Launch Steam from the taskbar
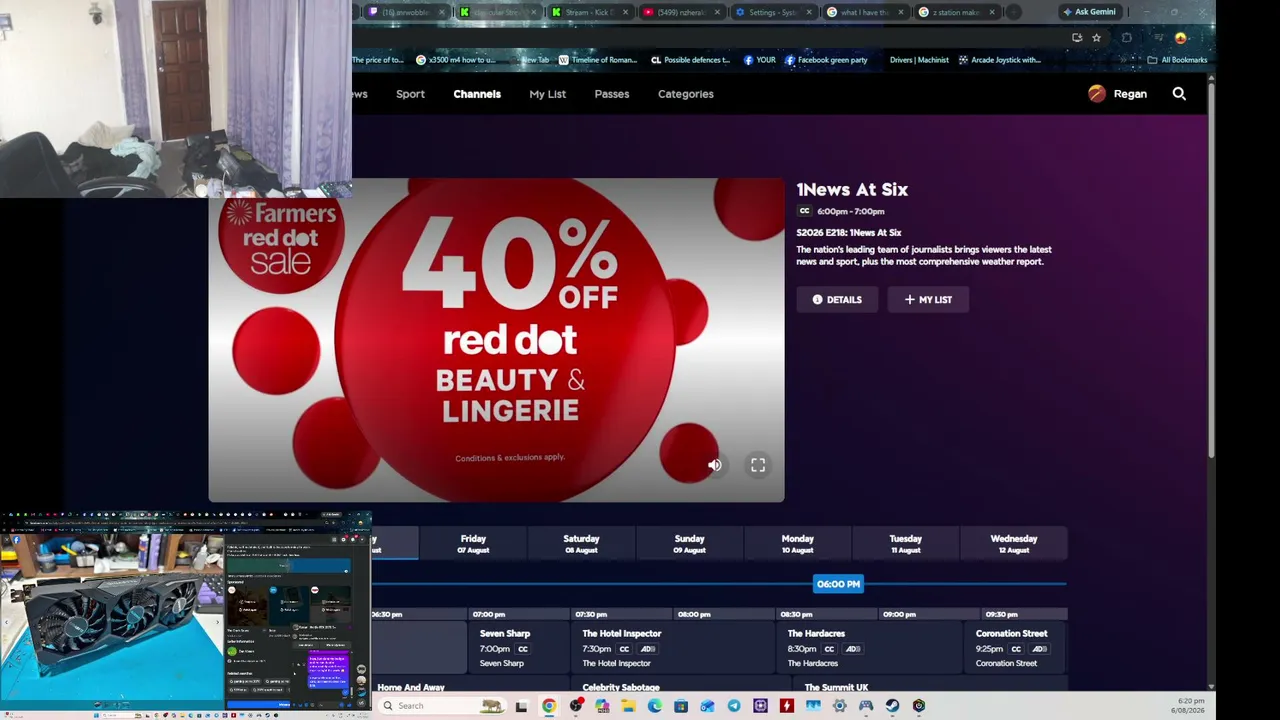 coord(892,706)
